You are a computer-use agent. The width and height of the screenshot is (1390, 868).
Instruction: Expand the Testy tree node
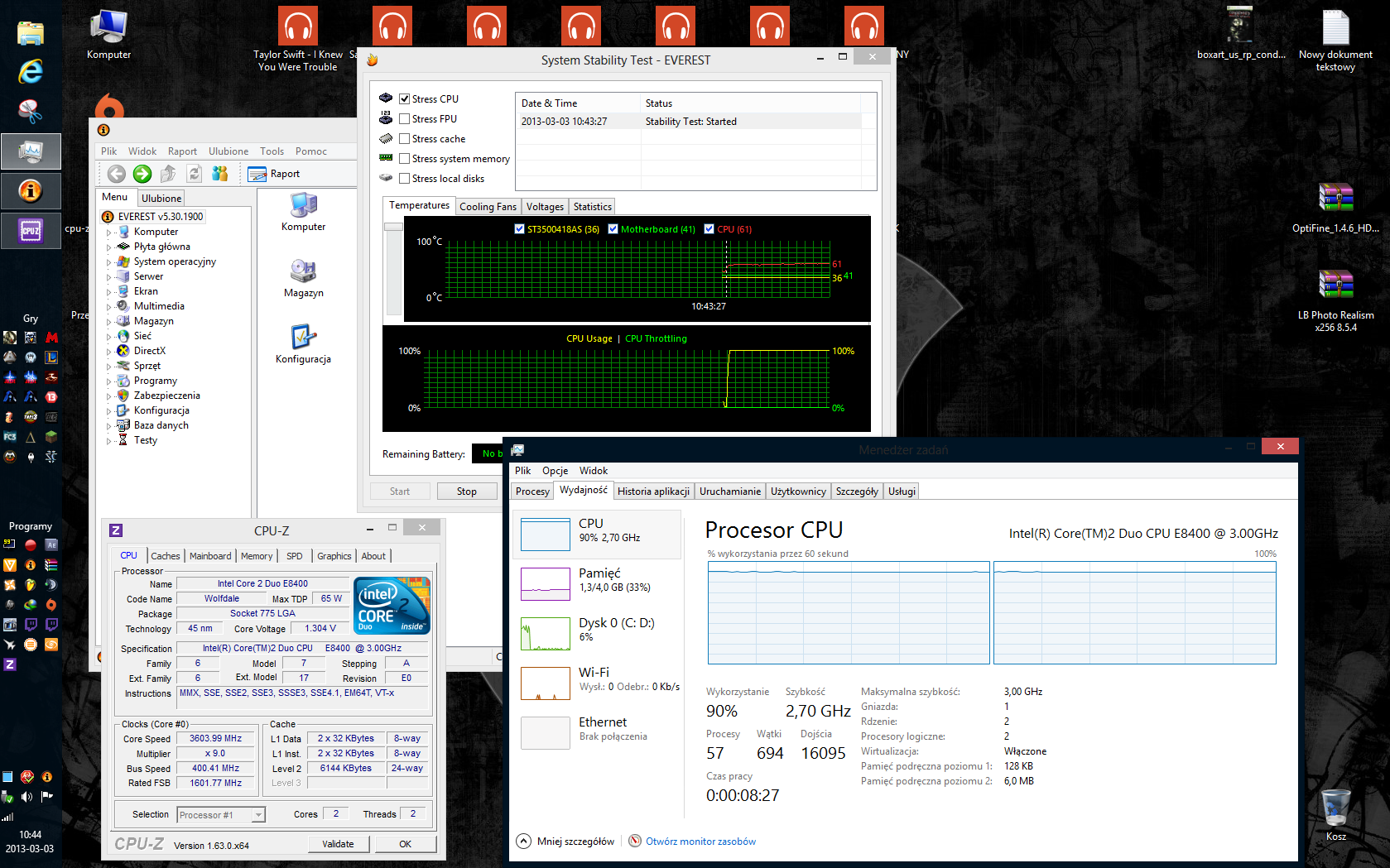point(108,441)
